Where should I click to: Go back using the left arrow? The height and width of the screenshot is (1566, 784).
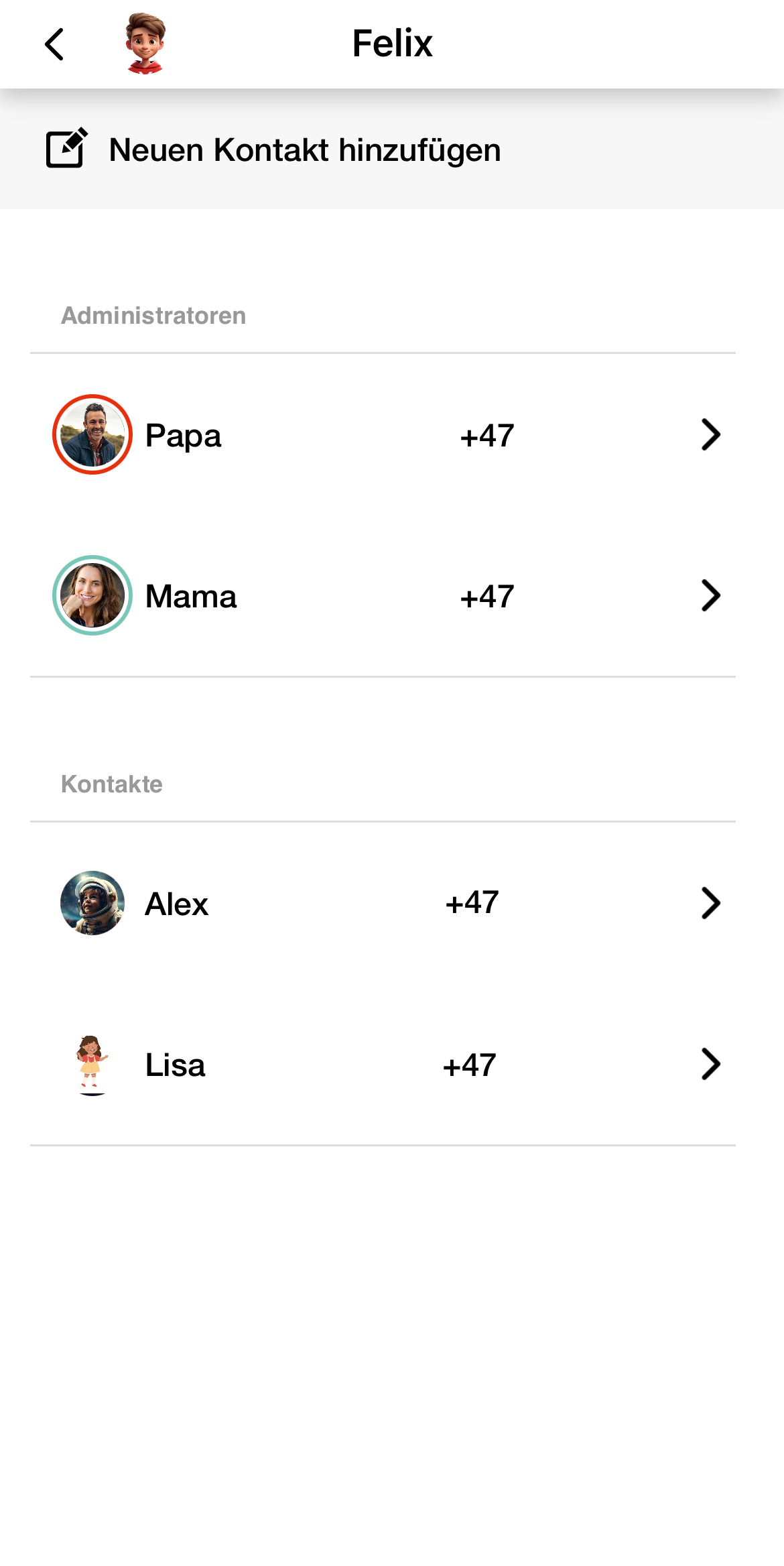pos(54,44)
